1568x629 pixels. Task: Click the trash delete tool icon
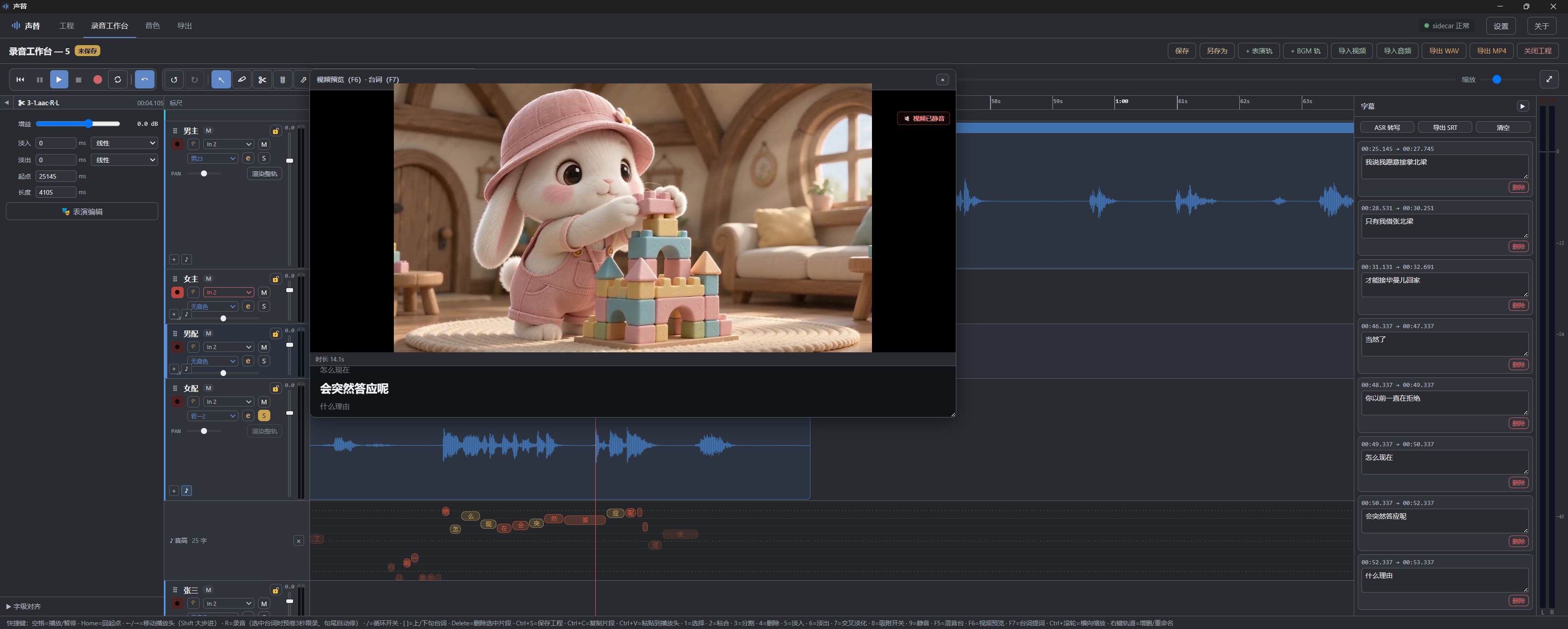point(283,80)
